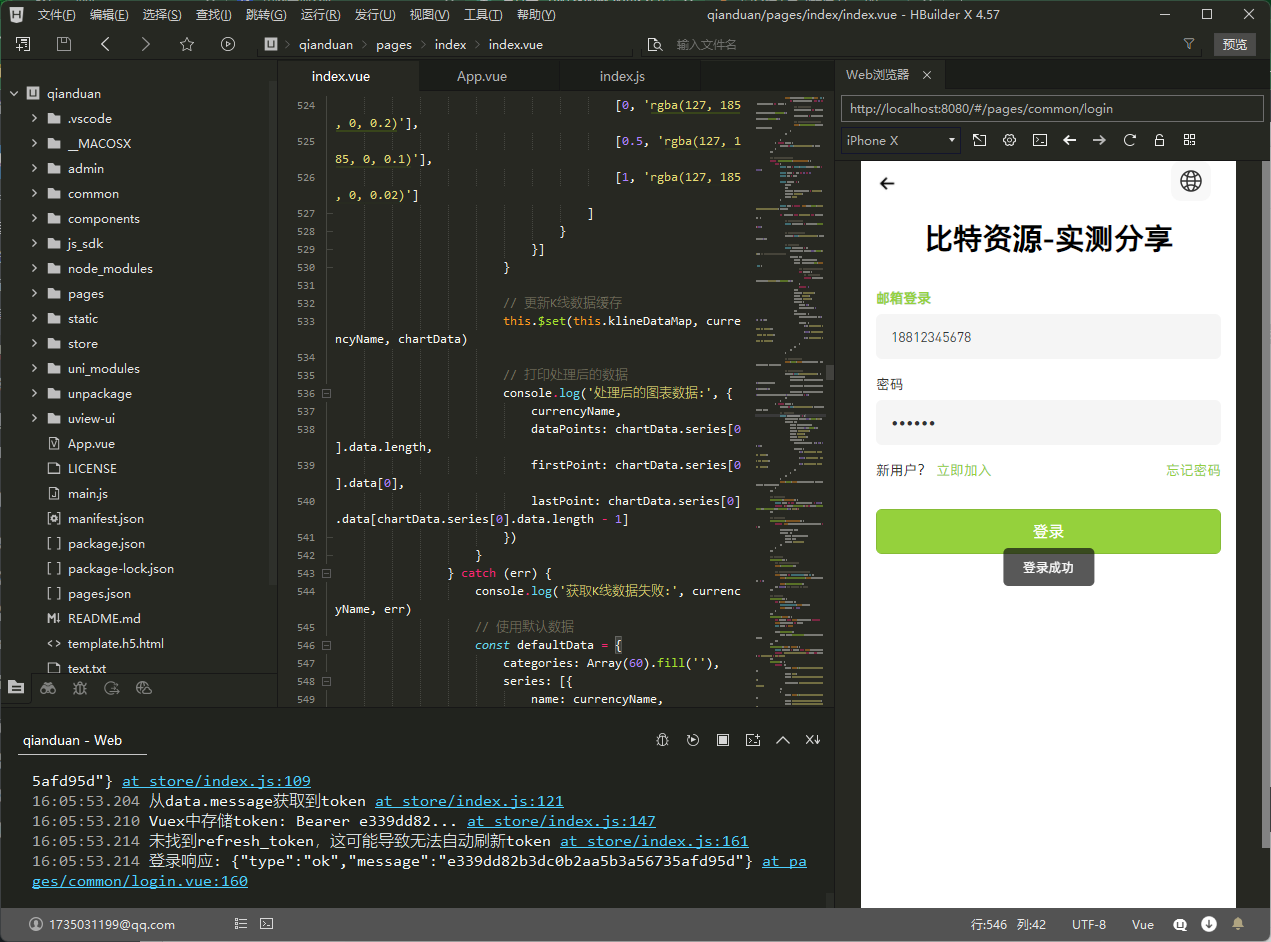1271x942 pixels.
Task: Expand the store folder
Action: pos(35,344)
